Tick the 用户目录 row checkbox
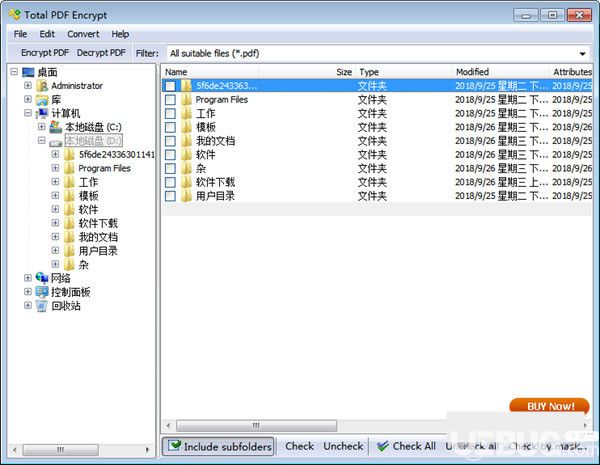 coord(170,196)
